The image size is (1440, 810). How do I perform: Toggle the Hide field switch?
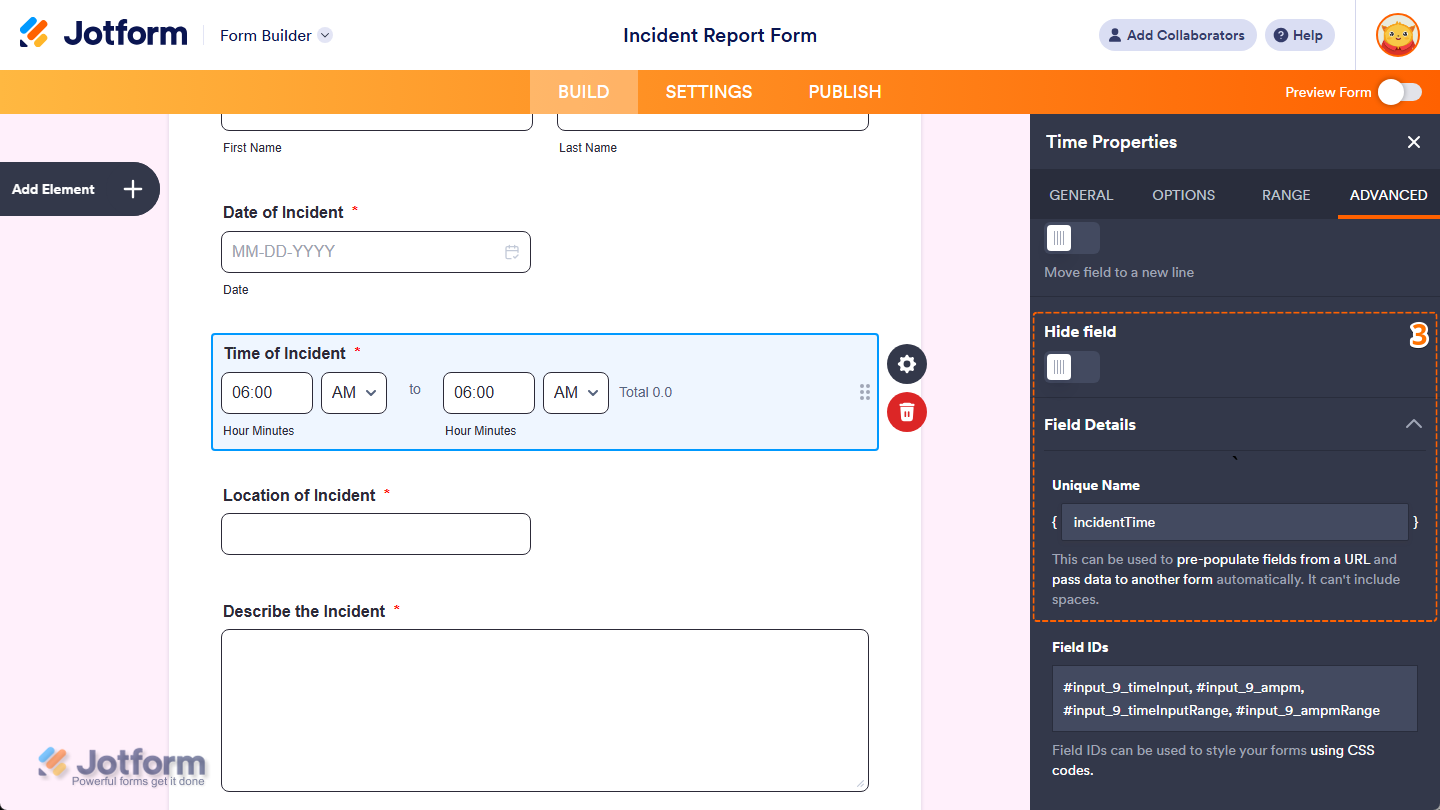pyautogui.click(x=1072, y=367)
